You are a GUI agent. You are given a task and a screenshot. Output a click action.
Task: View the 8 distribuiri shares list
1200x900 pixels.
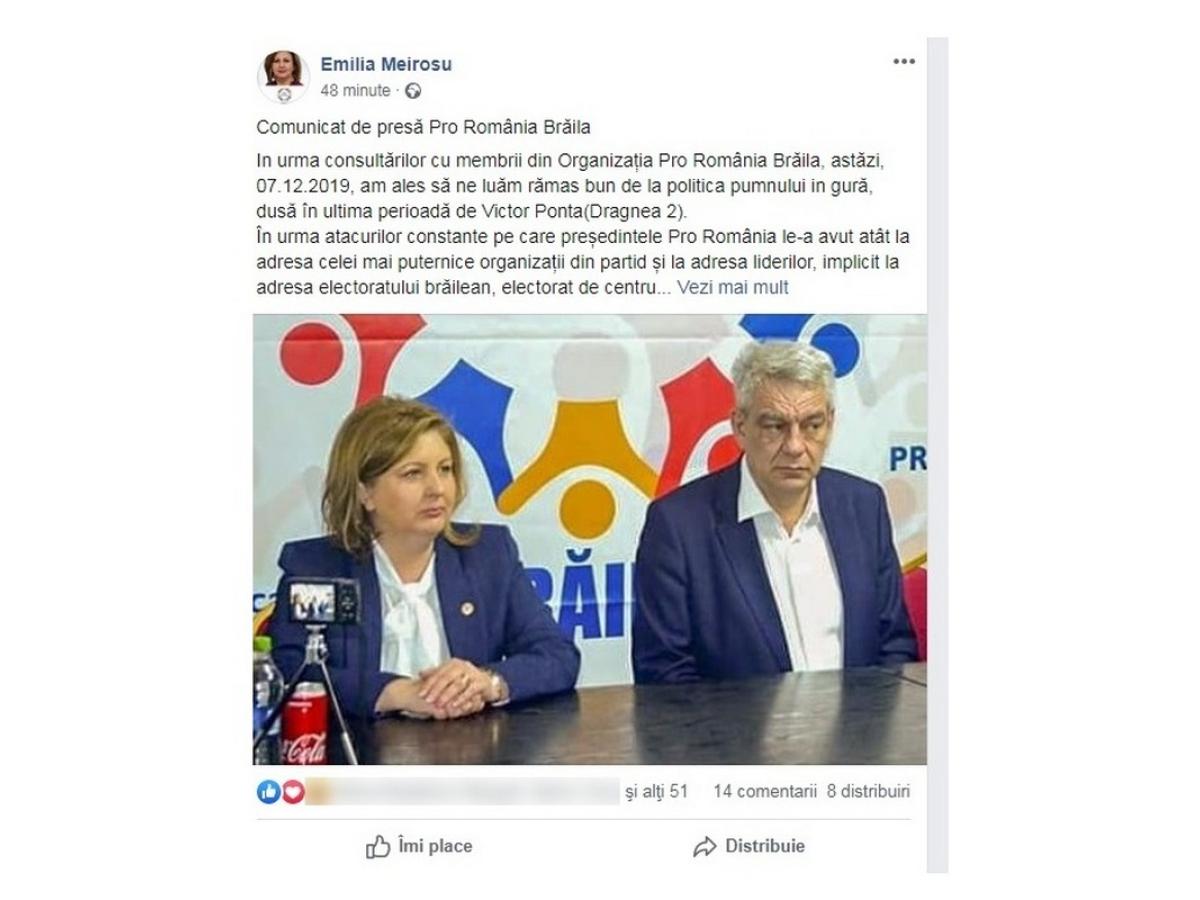pos(869,792)
